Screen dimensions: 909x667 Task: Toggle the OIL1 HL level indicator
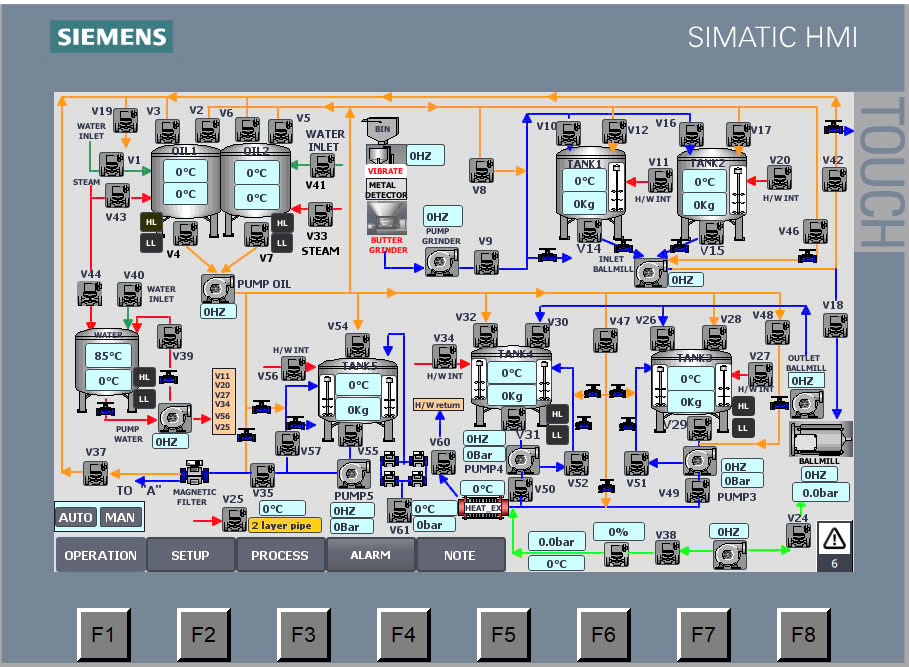[x=151, y=222]
